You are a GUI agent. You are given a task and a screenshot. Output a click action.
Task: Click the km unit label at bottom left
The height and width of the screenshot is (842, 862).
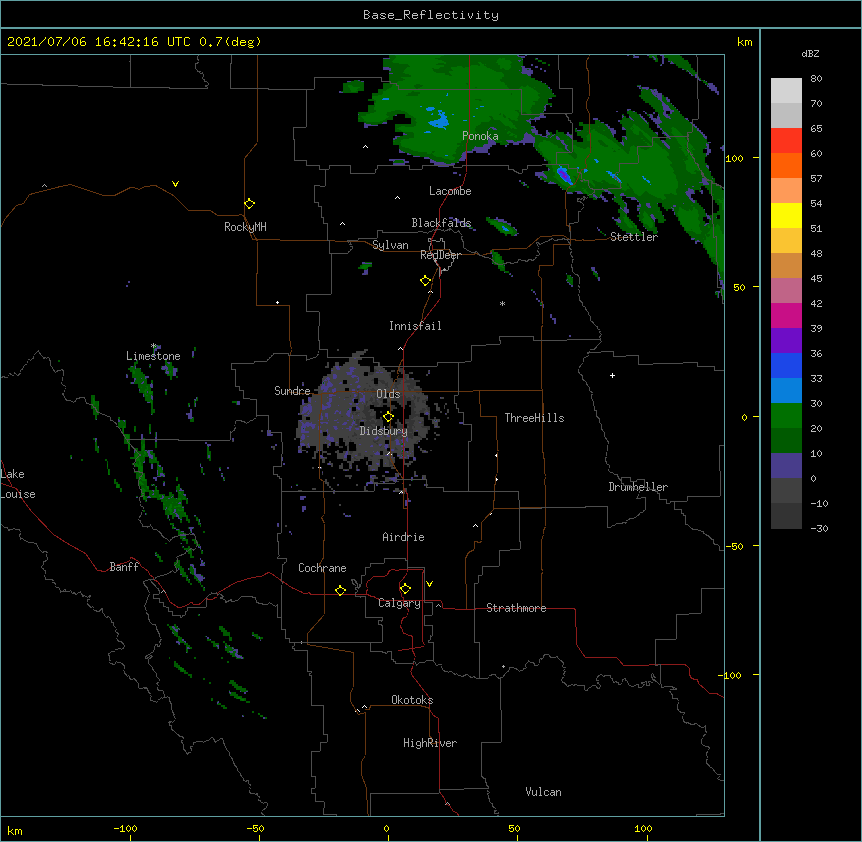coord(14,830)
